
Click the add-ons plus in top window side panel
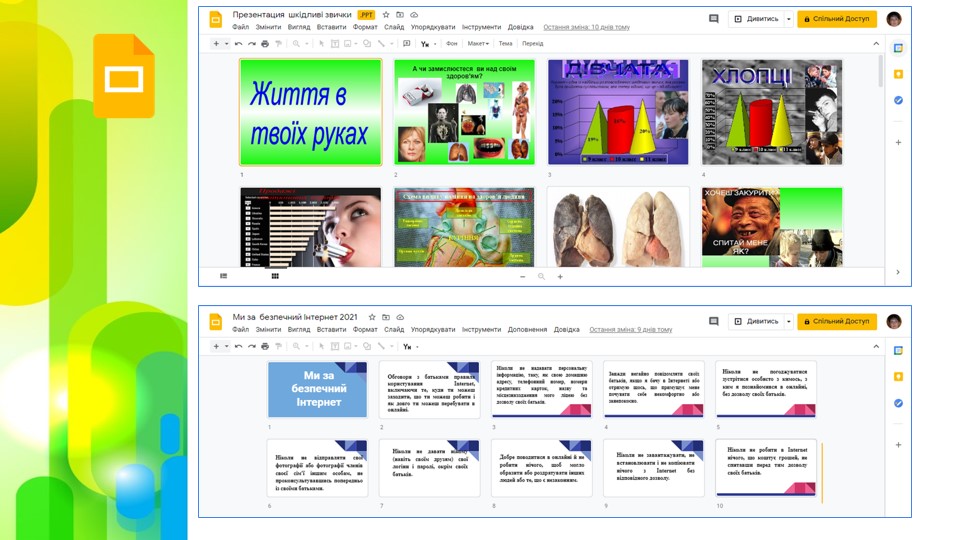tap(898, 142)
